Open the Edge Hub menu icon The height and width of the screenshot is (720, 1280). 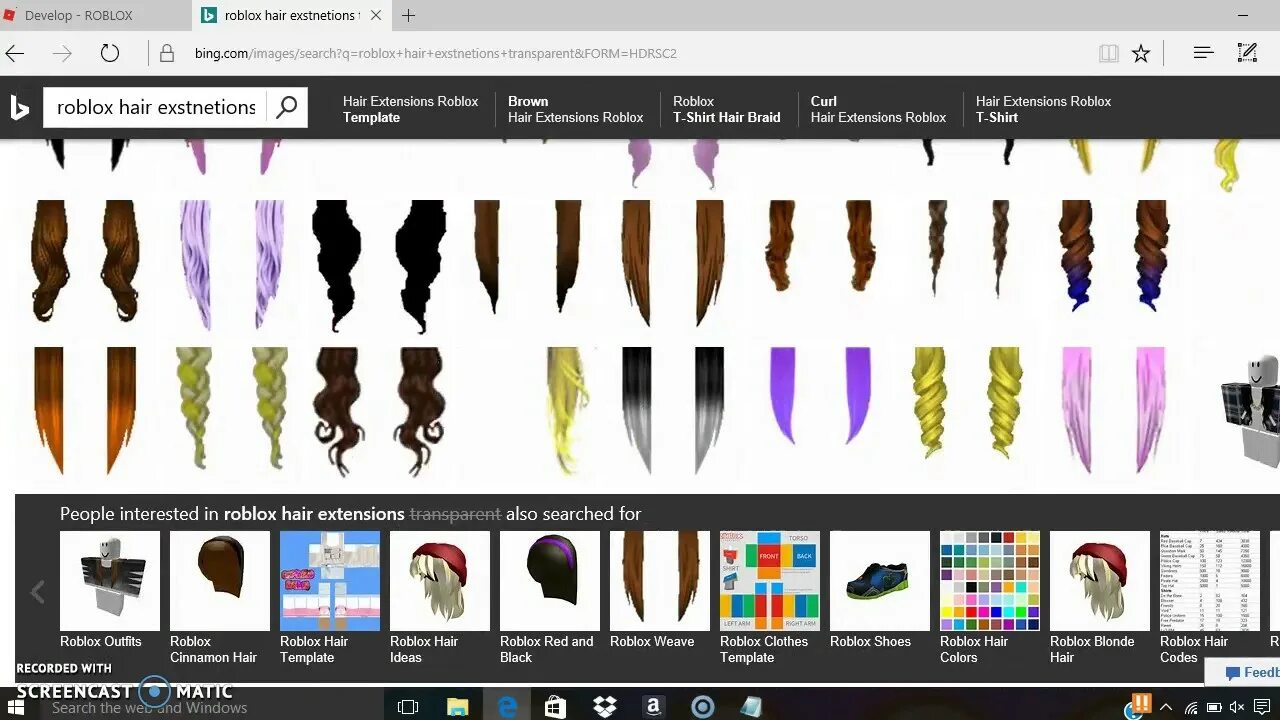tap(1203, 53)
